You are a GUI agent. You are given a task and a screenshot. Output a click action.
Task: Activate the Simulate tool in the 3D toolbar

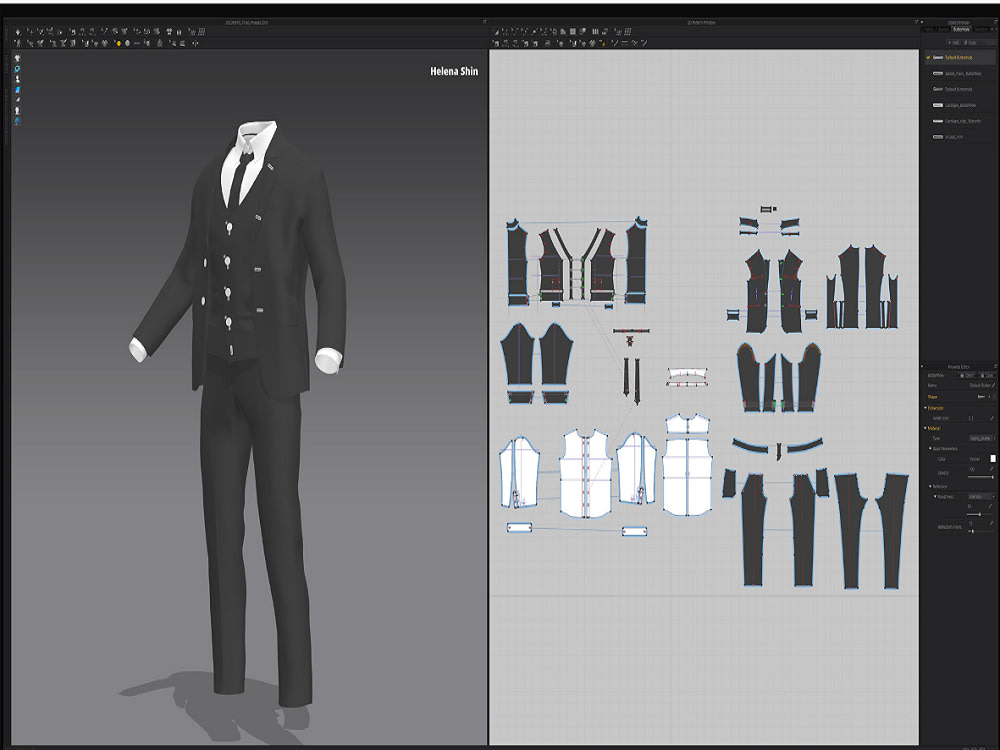point(17,34)
